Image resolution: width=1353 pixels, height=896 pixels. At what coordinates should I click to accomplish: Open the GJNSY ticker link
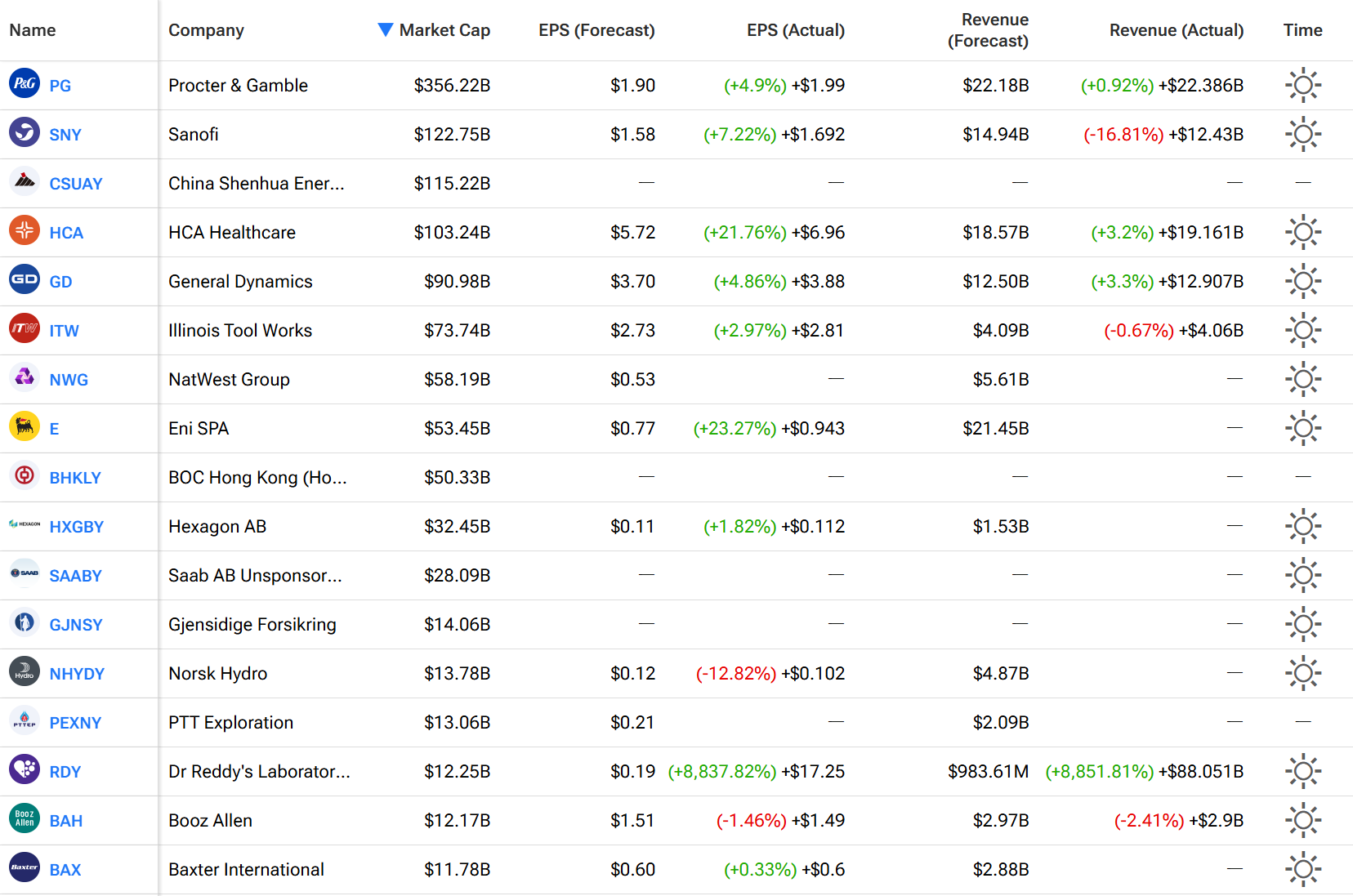(76, 625)
